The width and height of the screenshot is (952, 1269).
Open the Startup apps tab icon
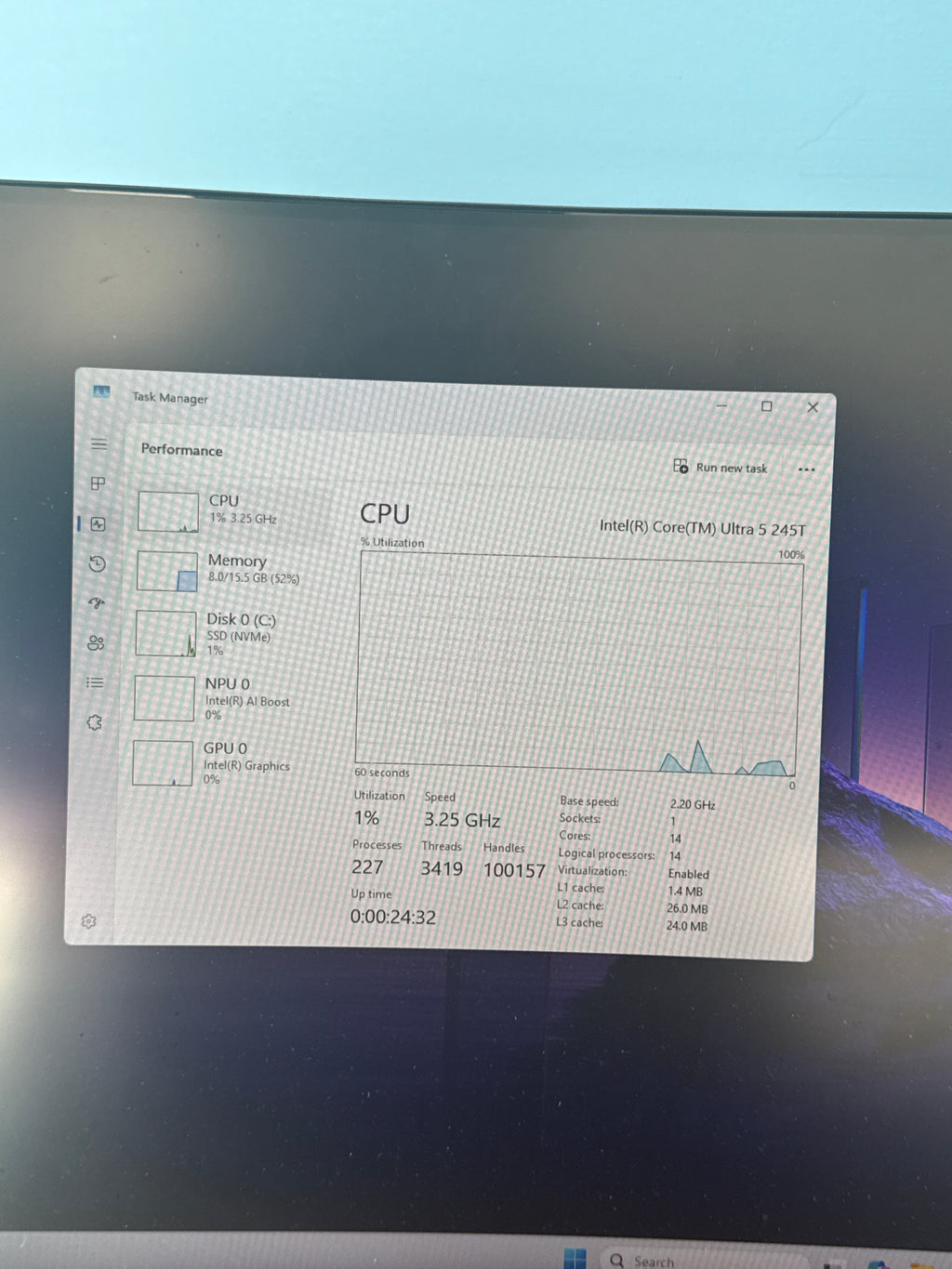96,603
